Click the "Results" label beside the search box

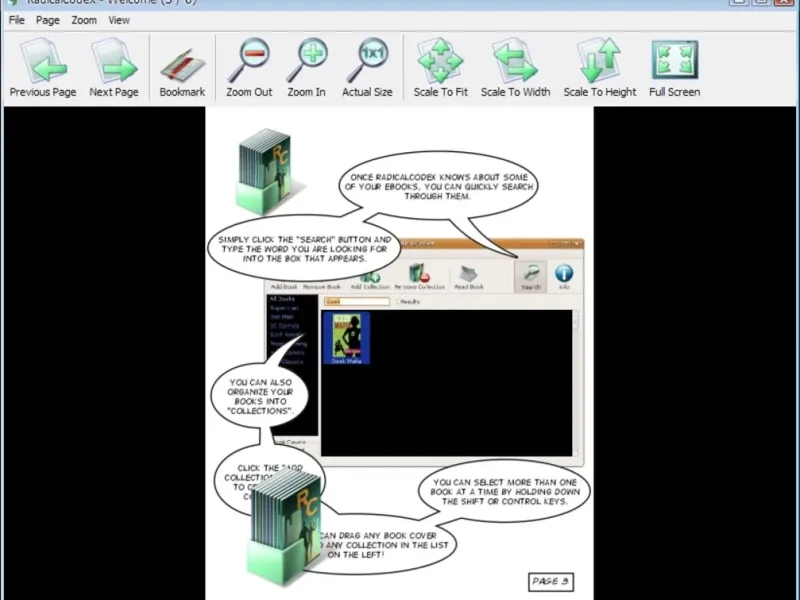click(x=410, y=302)
